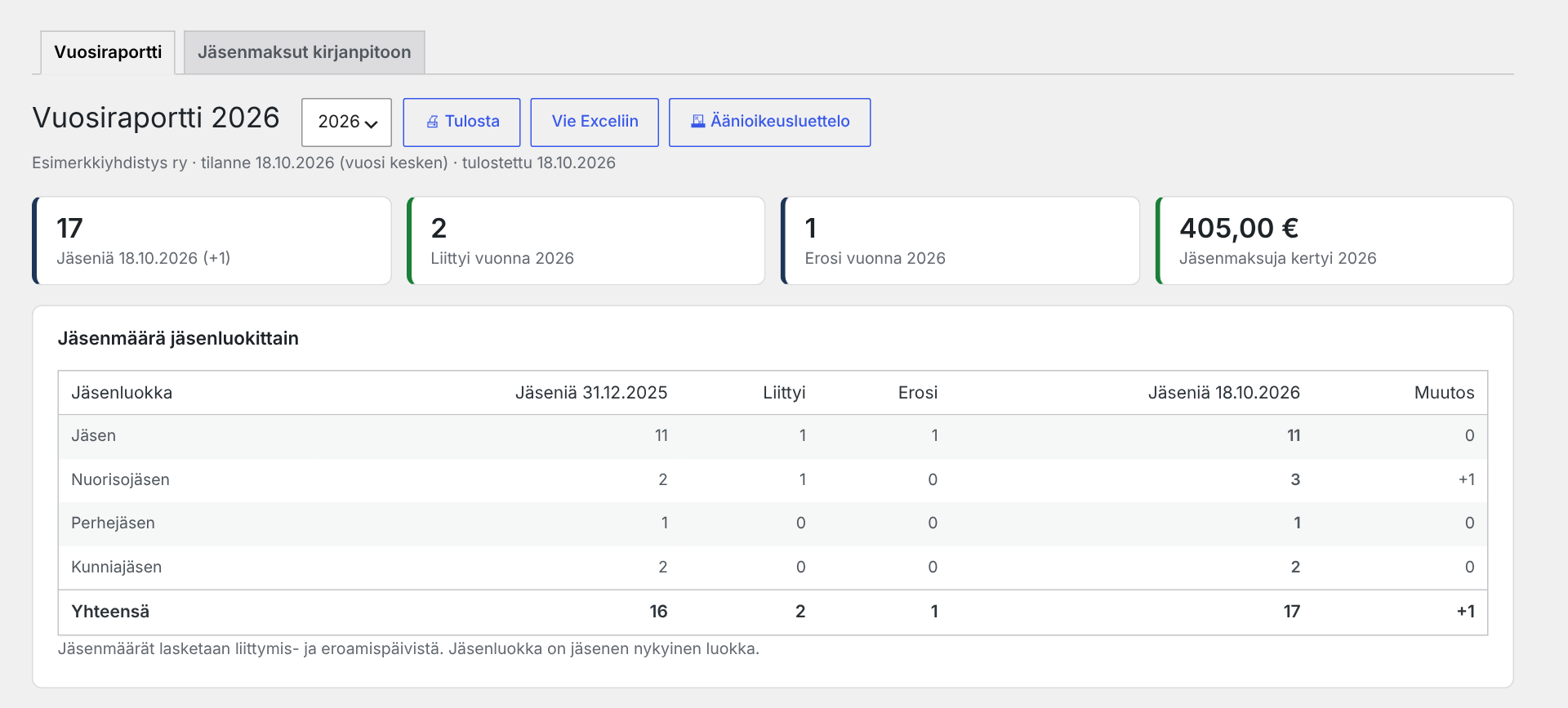Switch to Jäsenmaksut kirjanpitoon tab
The height and width of the screenshot is (708, 1568).
coord(304,52)
